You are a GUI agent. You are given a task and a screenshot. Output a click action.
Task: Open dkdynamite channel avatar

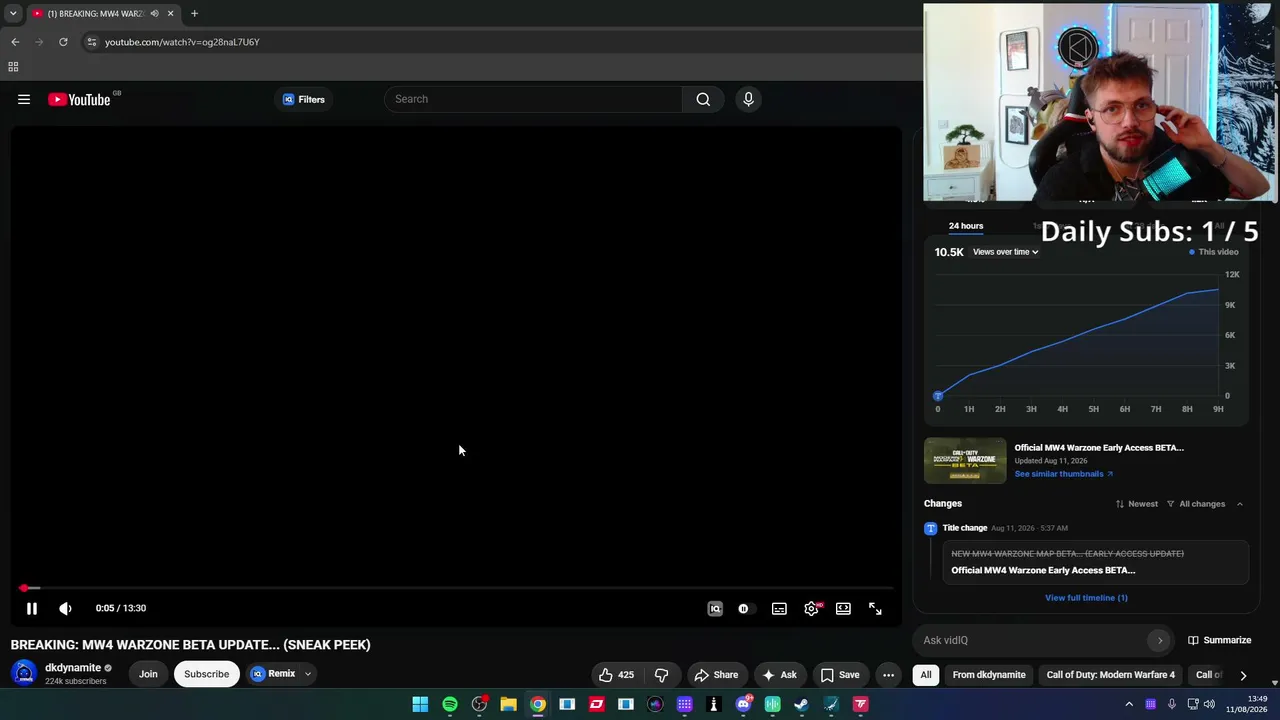pyautogui.click(x=24, y=673)
